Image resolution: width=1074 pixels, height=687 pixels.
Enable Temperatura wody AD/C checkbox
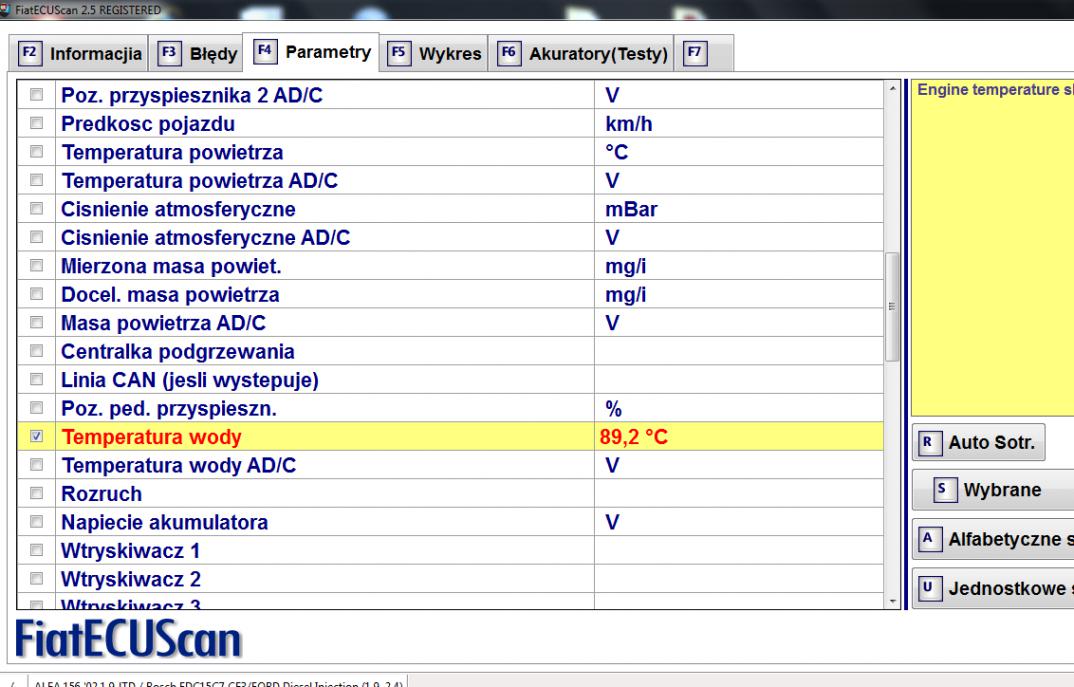pyautogui.click(x=36, y=465)
